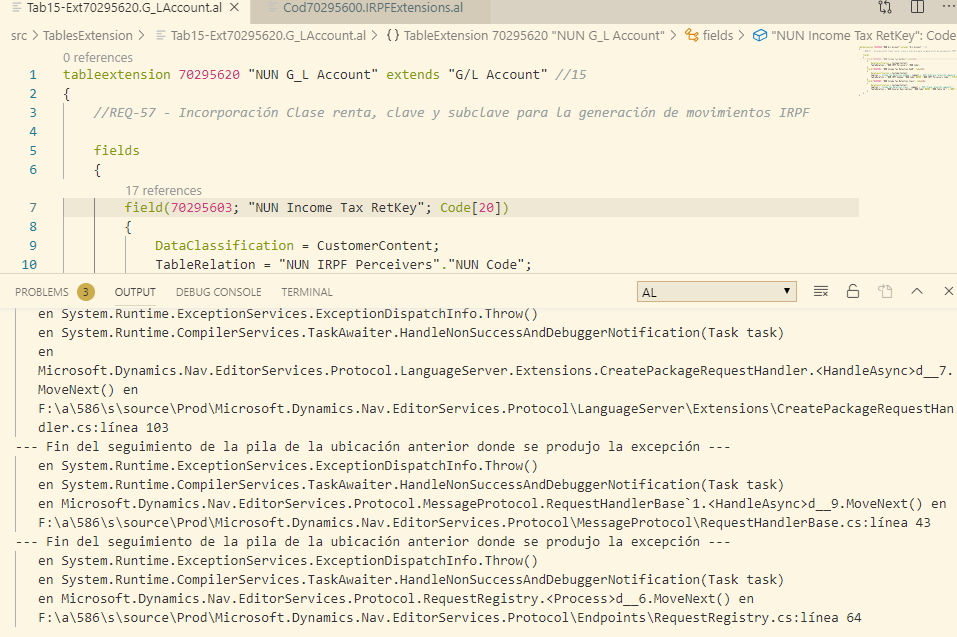Click field ID 70295603 on line 7
Screen dimensions: 957x637
coord(201,207)
